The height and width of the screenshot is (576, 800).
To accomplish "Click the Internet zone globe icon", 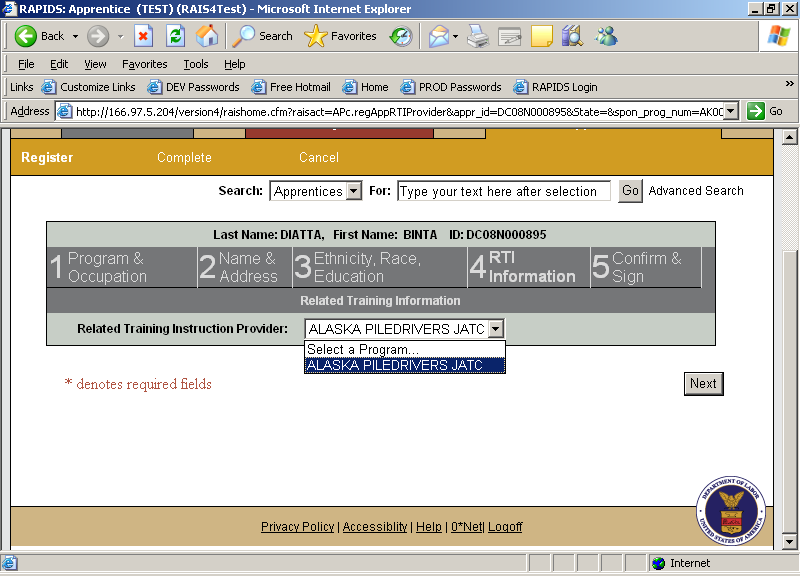I will pos(659,563).
